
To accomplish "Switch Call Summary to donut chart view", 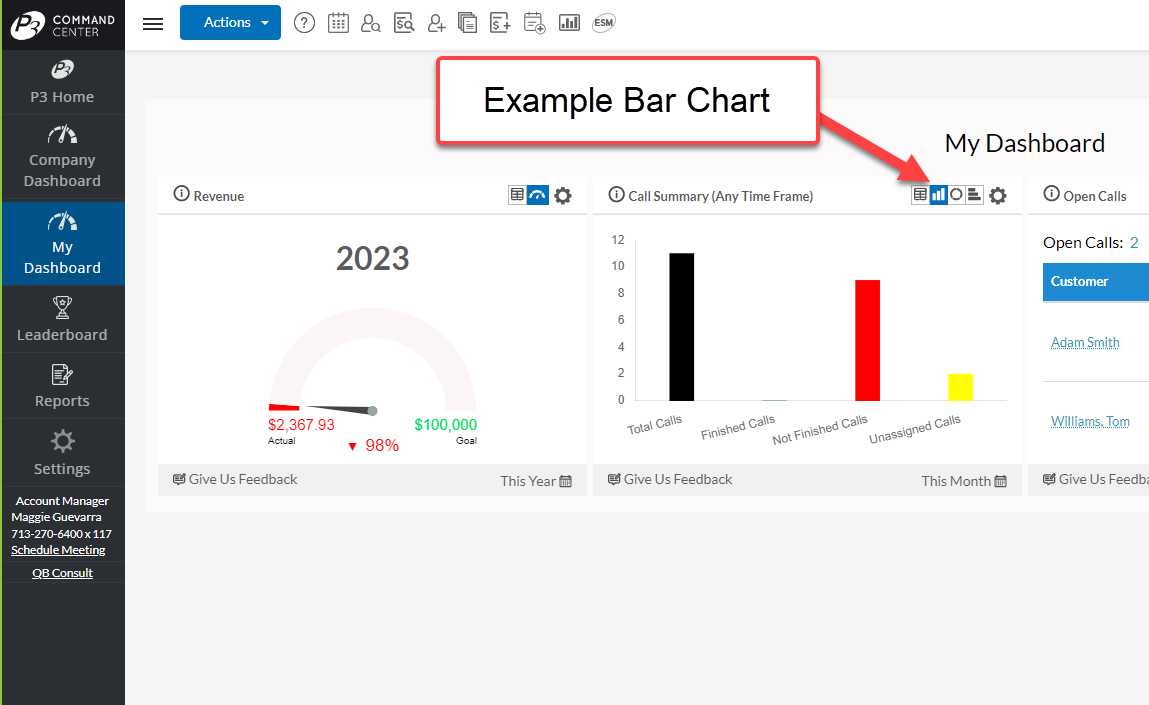I will click(956, 195).
